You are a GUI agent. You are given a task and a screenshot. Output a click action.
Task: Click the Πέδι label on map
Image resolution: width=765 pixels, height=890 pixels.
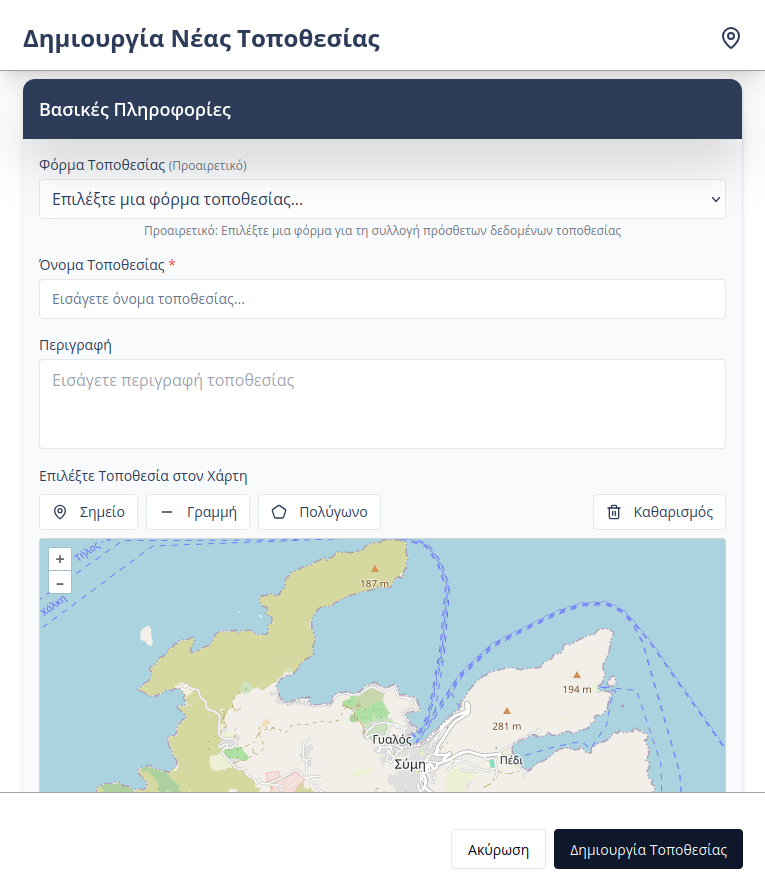[x=511, y=760]
